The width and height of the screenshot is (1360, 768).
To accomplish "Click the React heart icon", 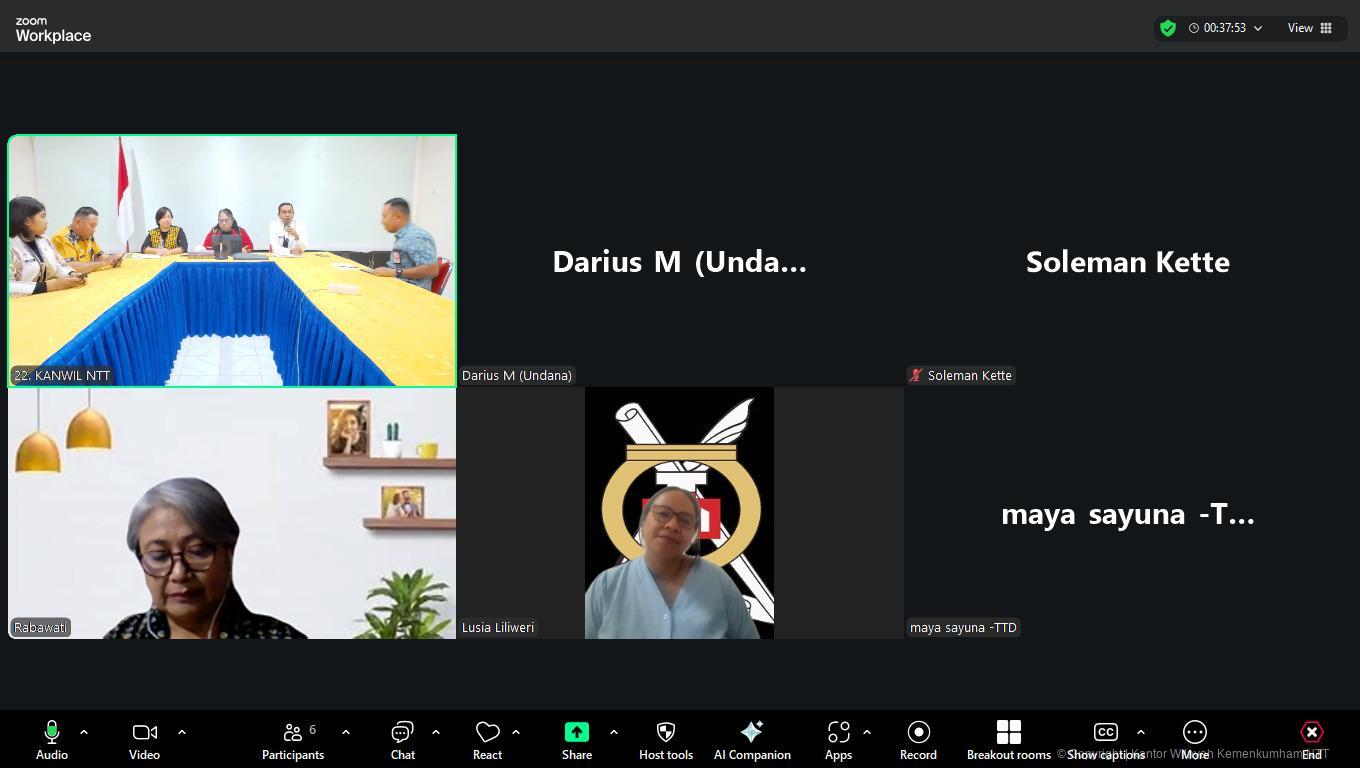I will (487, 740).
